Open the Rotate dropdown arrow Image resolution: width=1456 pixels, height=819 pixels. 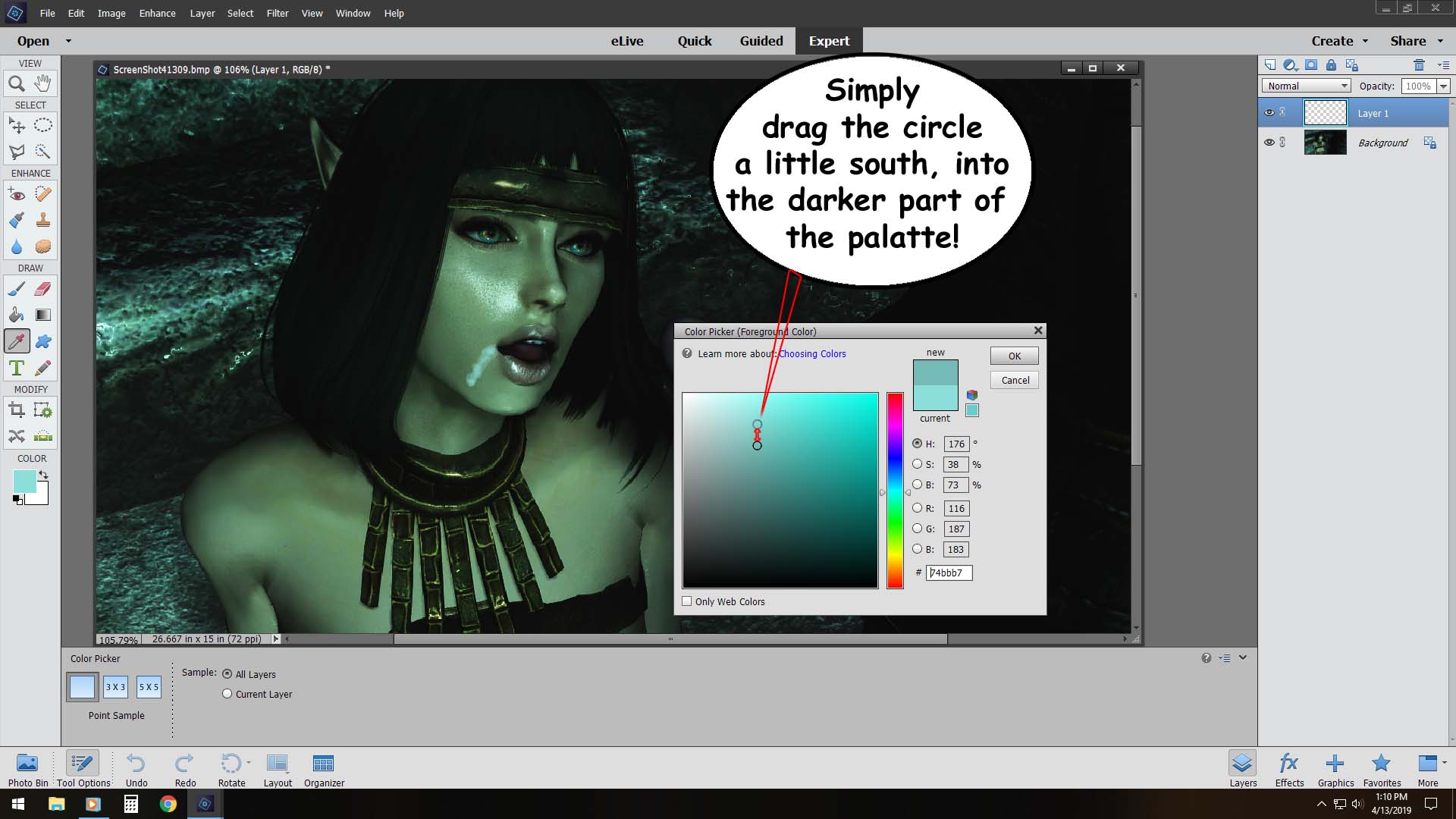click(x=249, y=762)
